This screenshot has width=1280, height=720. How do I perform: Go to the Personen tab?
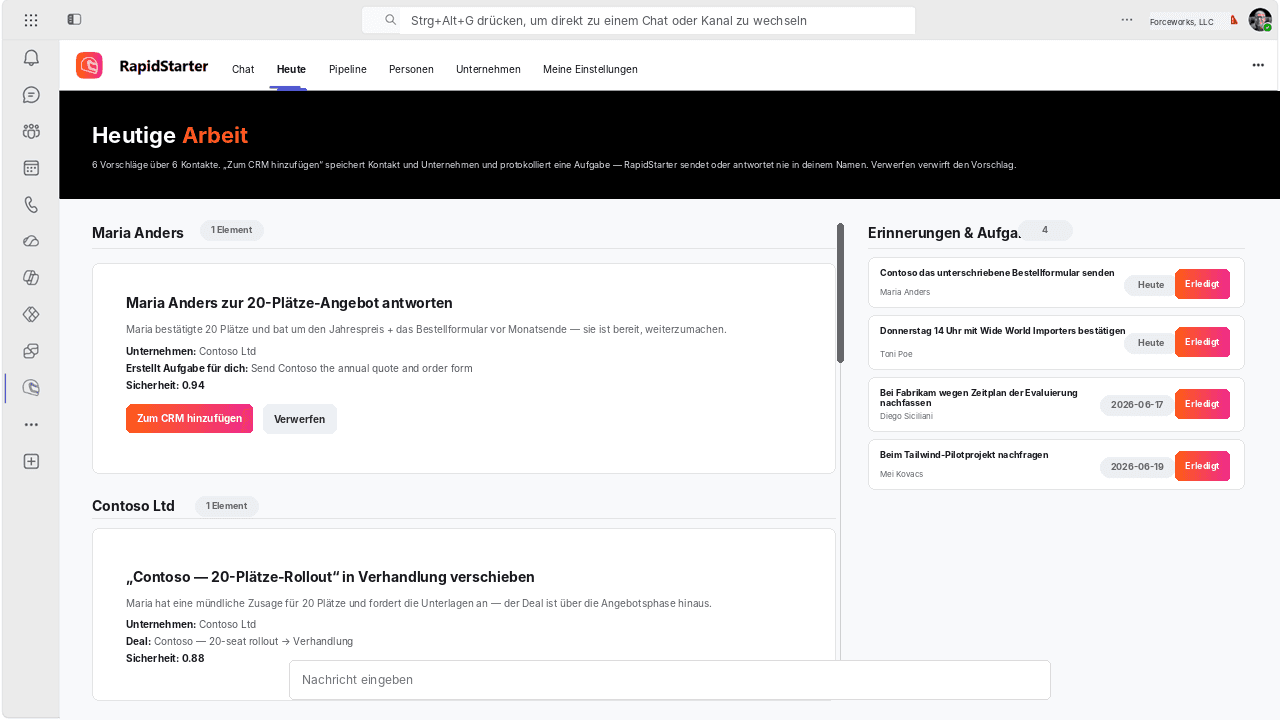(x=411, y=69)
